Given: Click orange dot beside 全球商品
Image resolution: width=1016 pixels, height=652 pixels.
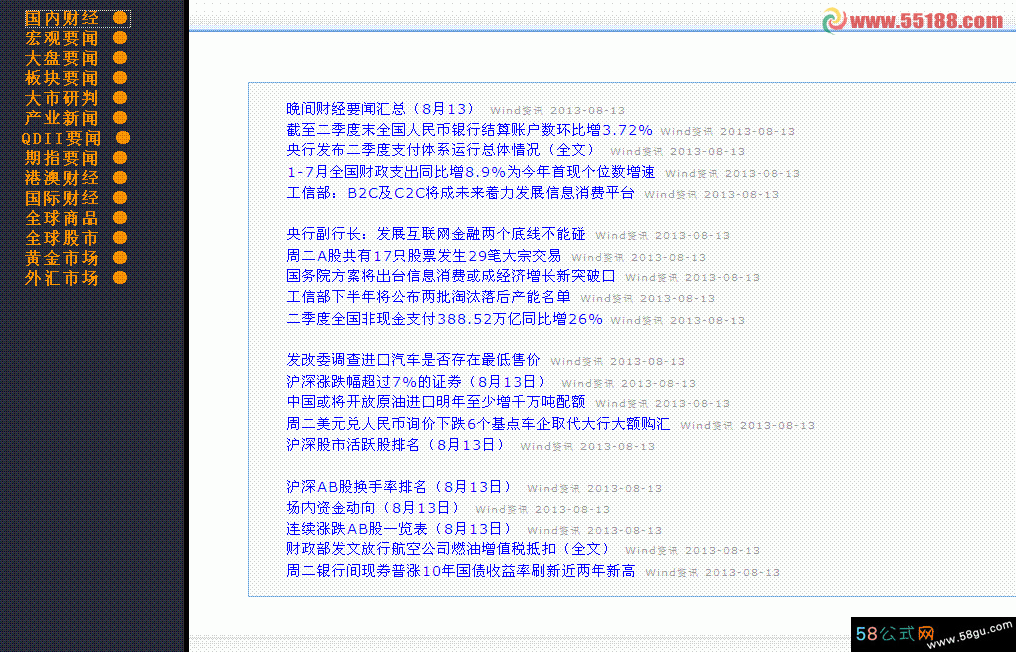Looking at the screenshot, I should tap(120, 218).
